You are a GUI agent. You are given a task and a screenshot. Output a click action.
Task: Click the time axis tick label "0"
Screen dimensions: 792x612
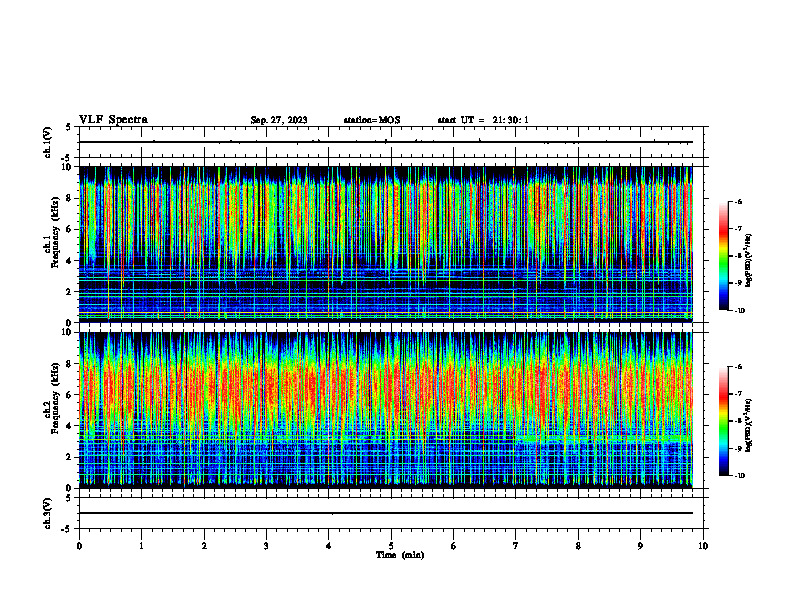click(x=79, y=546)
